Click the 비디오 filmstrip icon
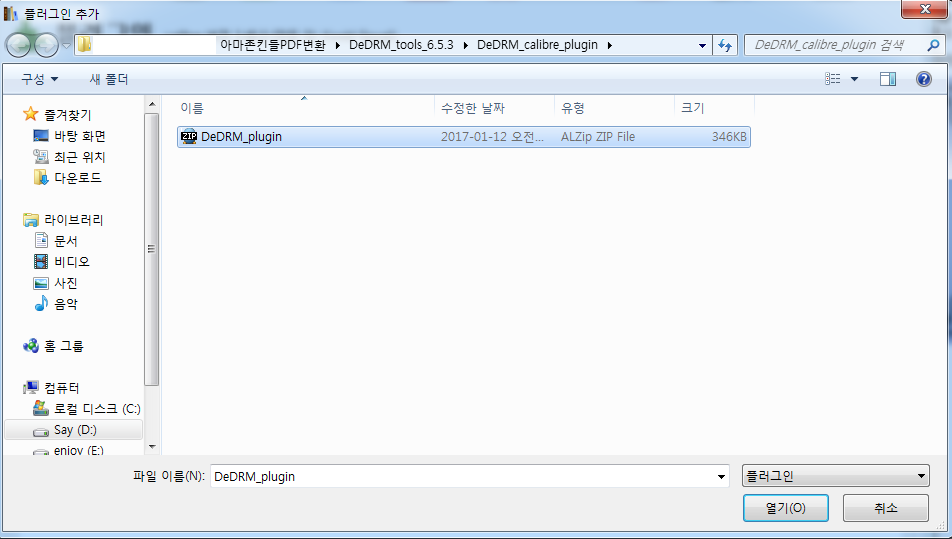 coord(41,262)
